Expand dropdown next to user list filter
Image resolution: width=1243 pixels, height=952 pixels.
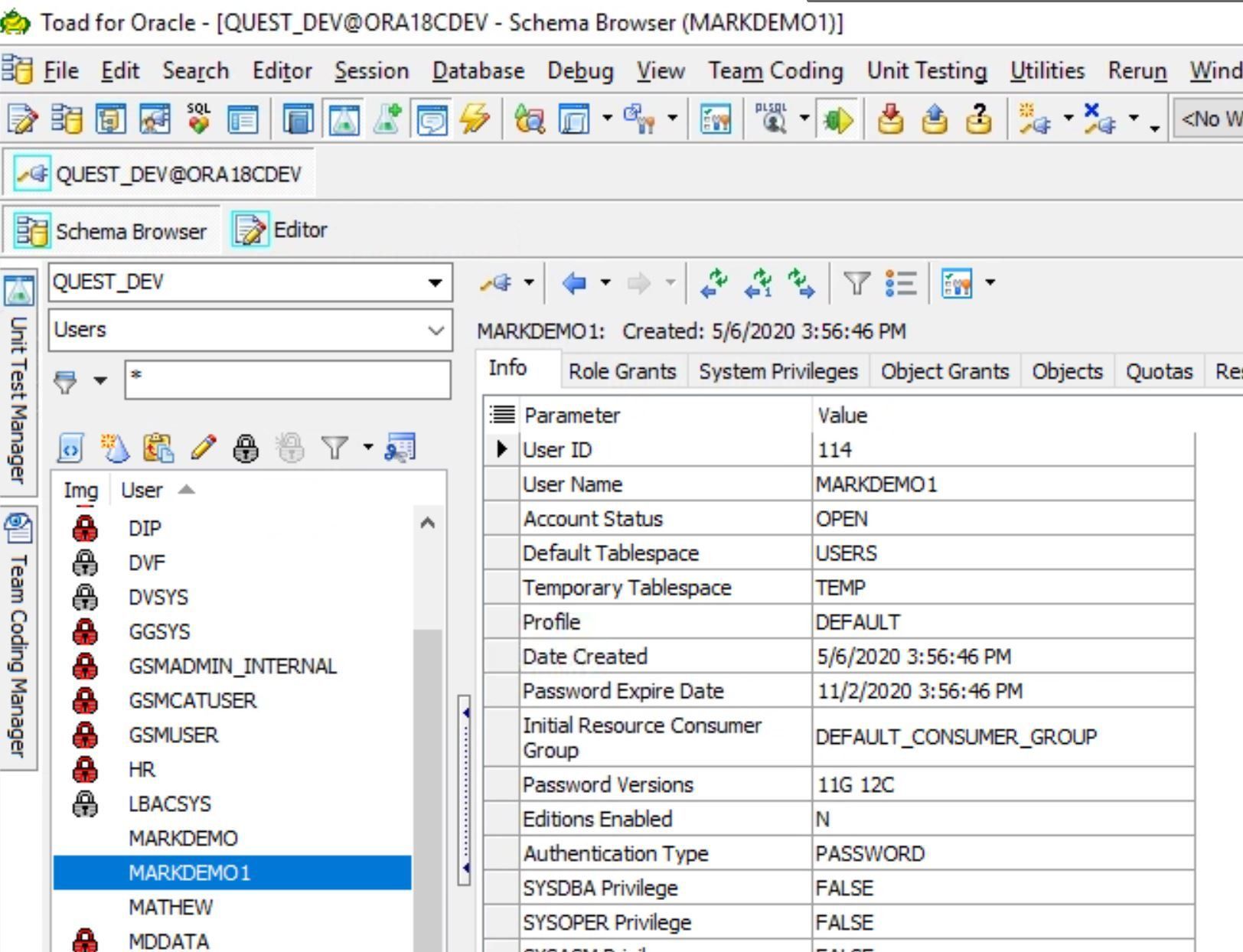click(x=368, y=447)
